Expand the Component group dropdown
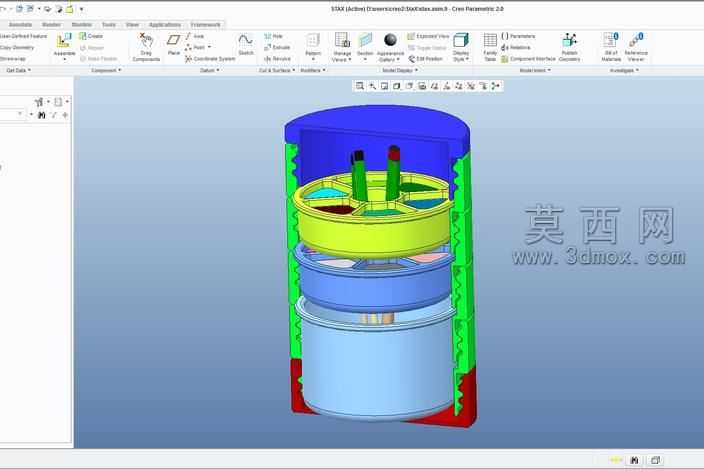The width and height of the screenshot is (704, 469). 106,70
